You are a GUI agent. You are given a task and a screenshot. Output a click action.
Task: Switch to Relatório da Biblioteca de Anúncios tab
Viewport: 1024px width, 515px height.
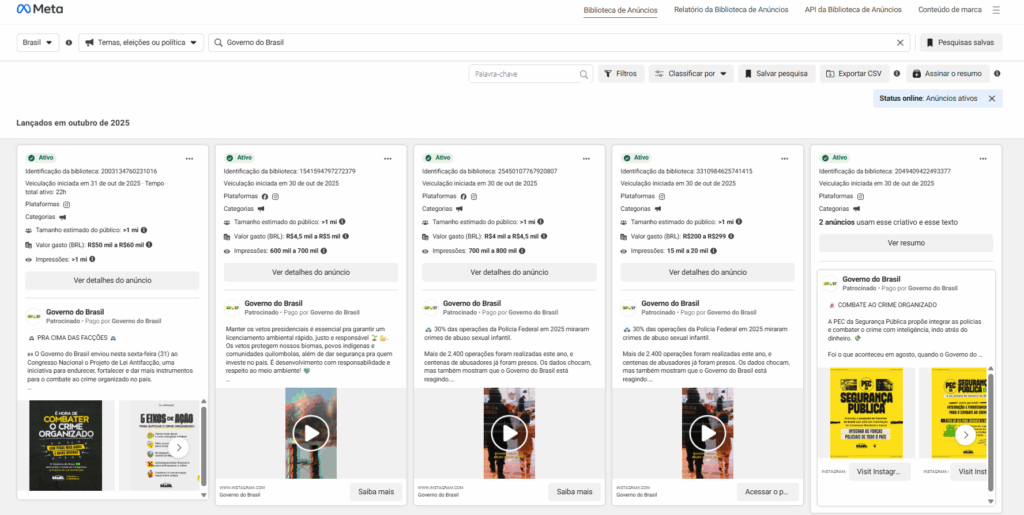(730, 10)
